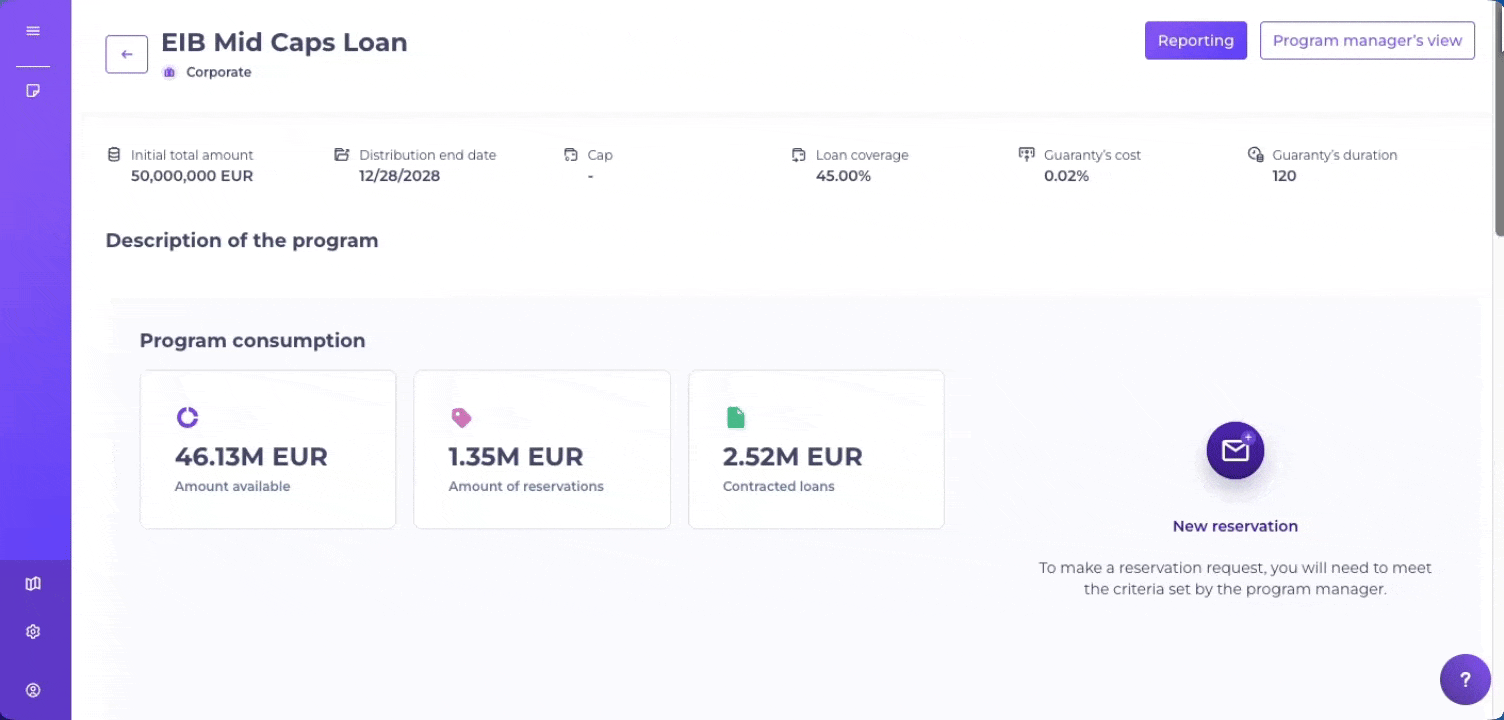Click the New reservation label
Image resolution: width=1504 pixels, height=720 pixels.
[x=1235, y=526]
